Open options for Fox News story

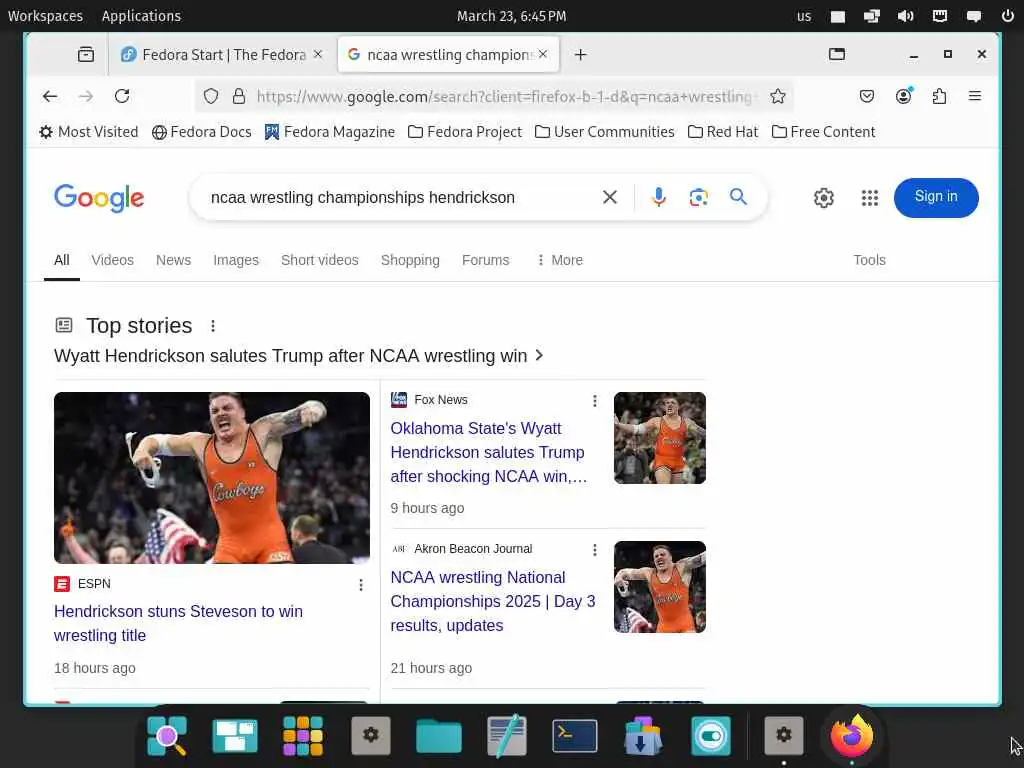(594, 401)
